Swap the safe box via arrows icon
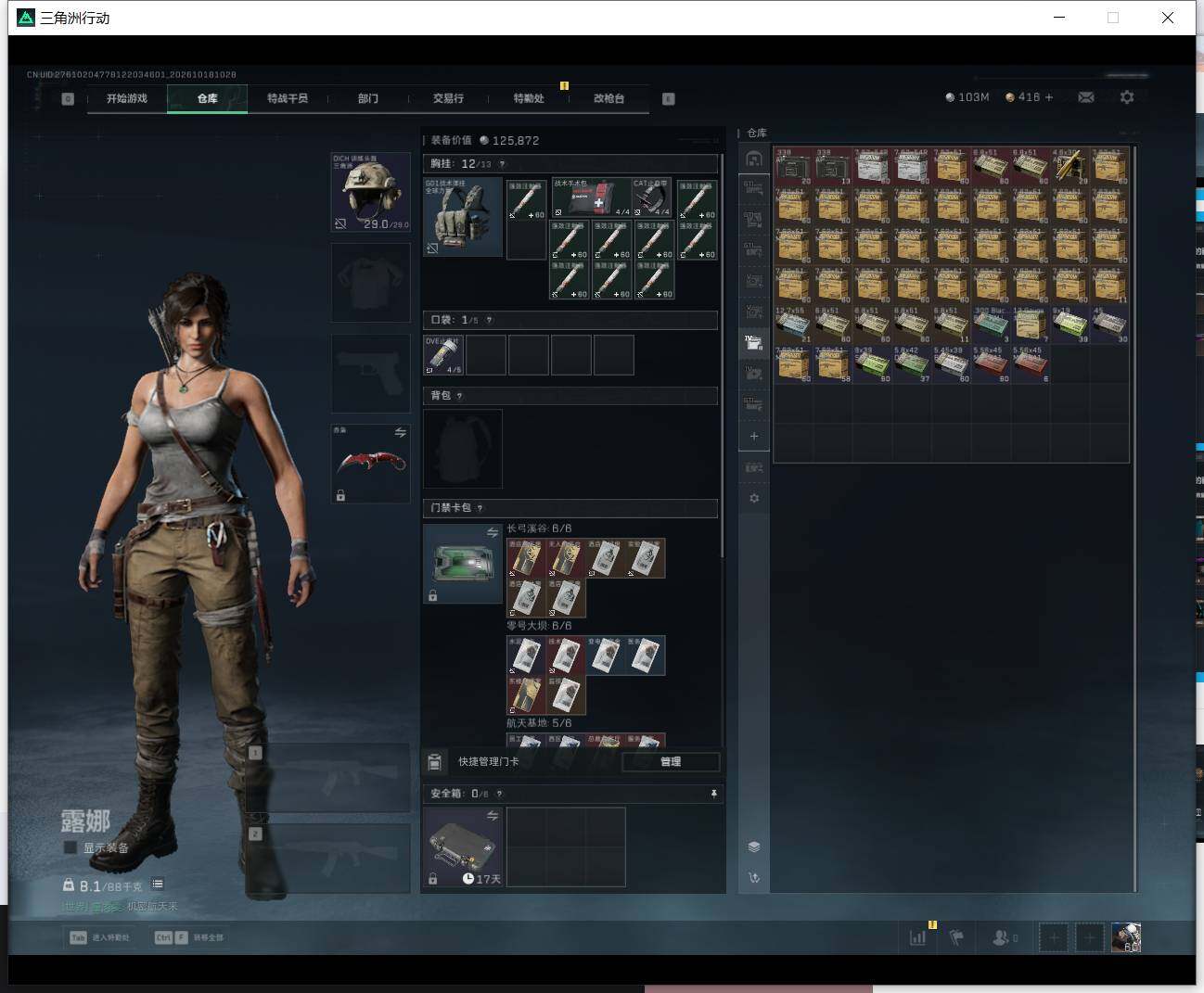Screen dimensions: 1204x993 (492, 816)
